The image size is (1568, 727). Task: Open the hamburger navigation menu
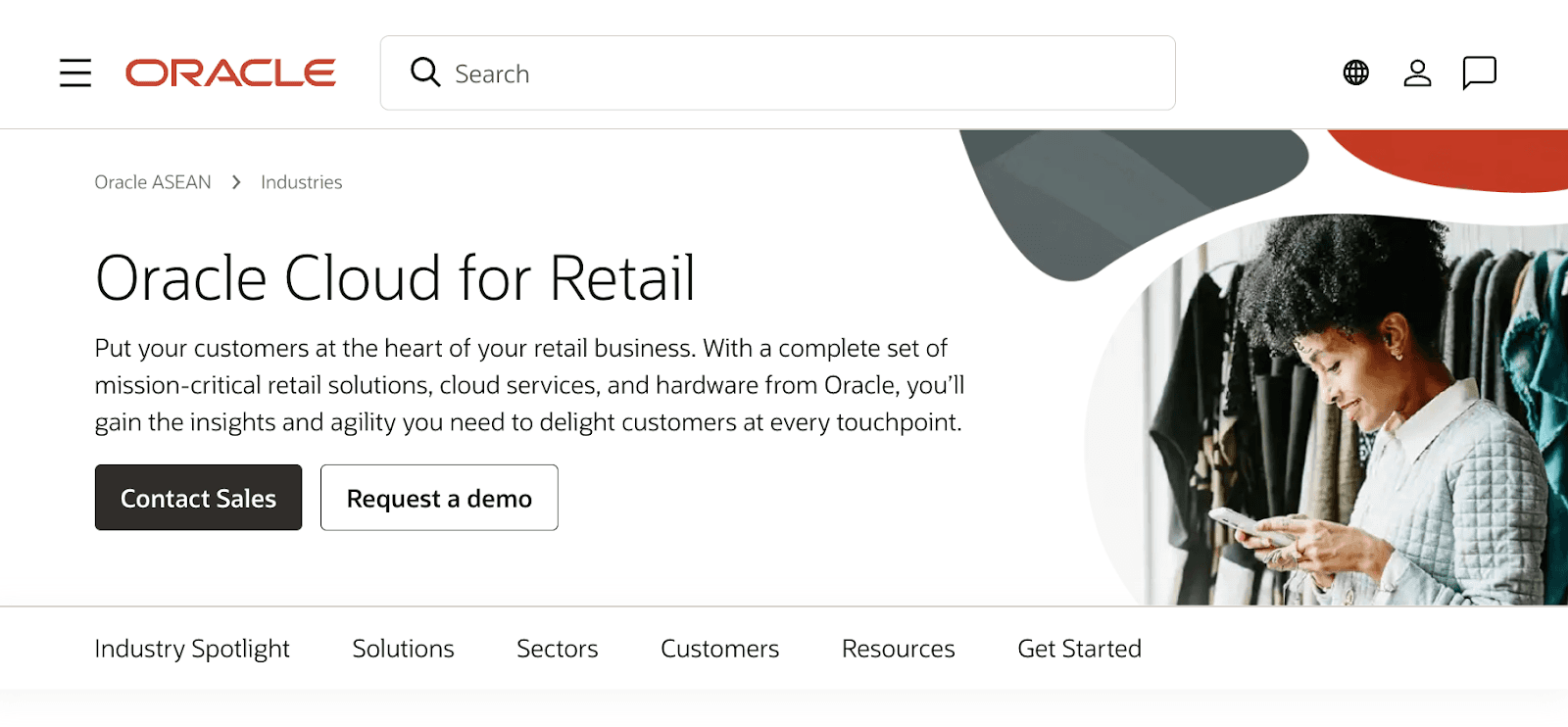click(74, 73)
